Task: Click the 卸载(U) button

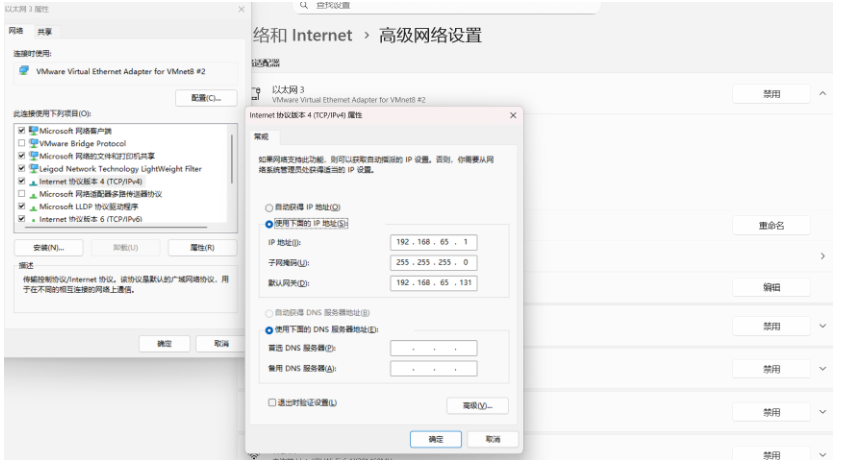Action: click(x=126, y=248)
